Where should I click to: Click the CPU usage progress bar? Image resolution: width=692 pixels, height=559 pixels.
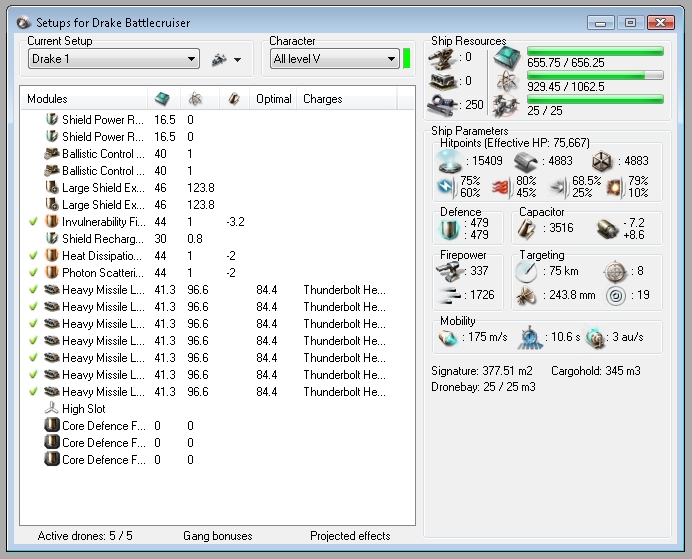pyautogui.click(x=595, y=51)
